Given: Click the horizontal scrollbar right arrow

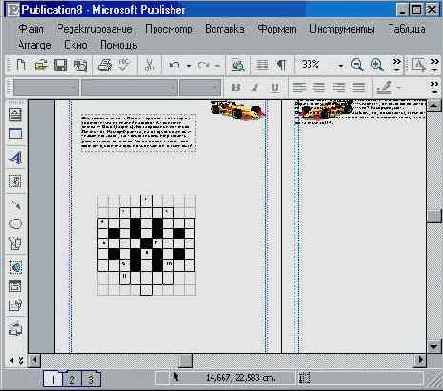Looking at the screenshot, I should coord(420,360).
